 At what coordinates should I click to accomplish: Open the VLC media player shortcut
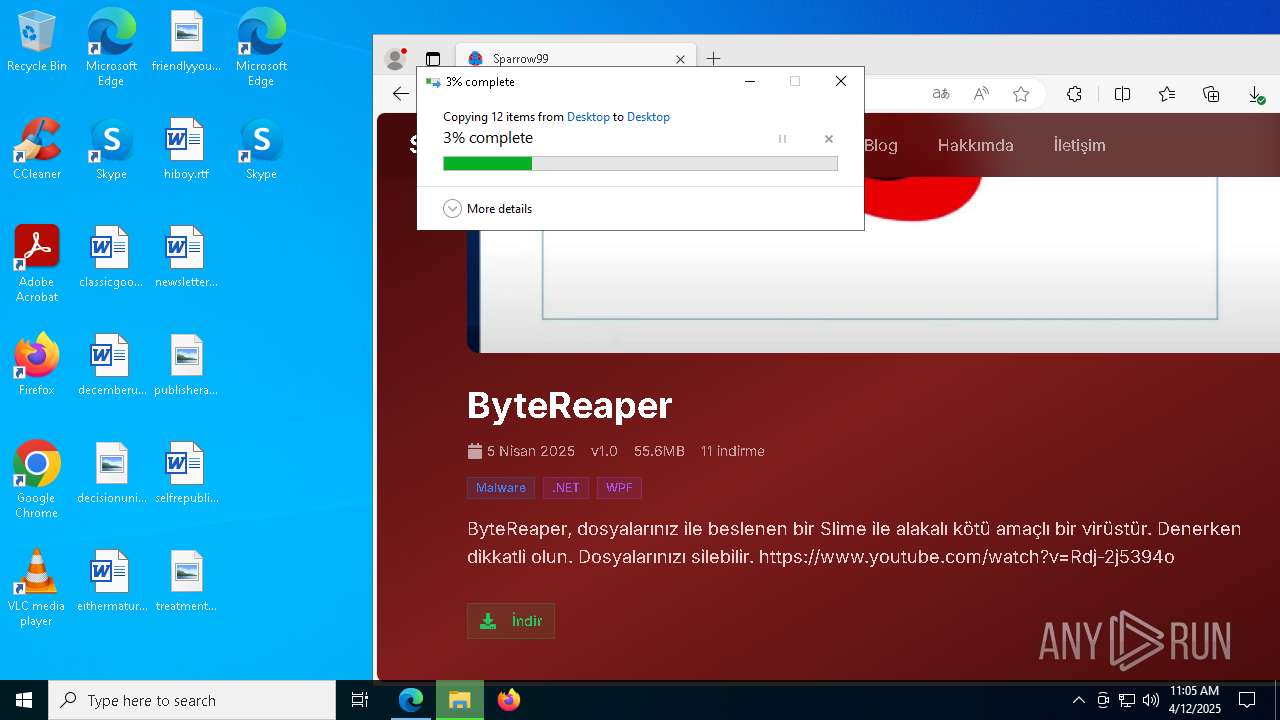coord(37,588)
